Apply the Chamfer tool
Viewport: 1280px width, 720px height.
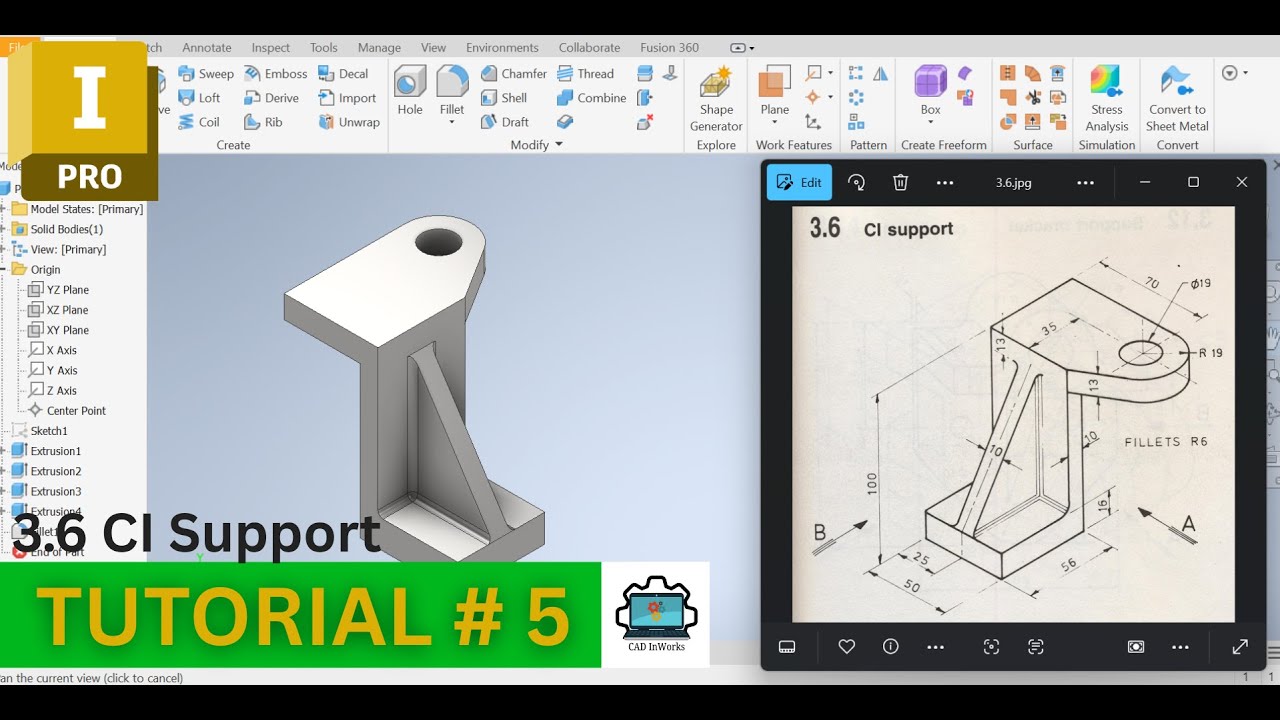514,73
